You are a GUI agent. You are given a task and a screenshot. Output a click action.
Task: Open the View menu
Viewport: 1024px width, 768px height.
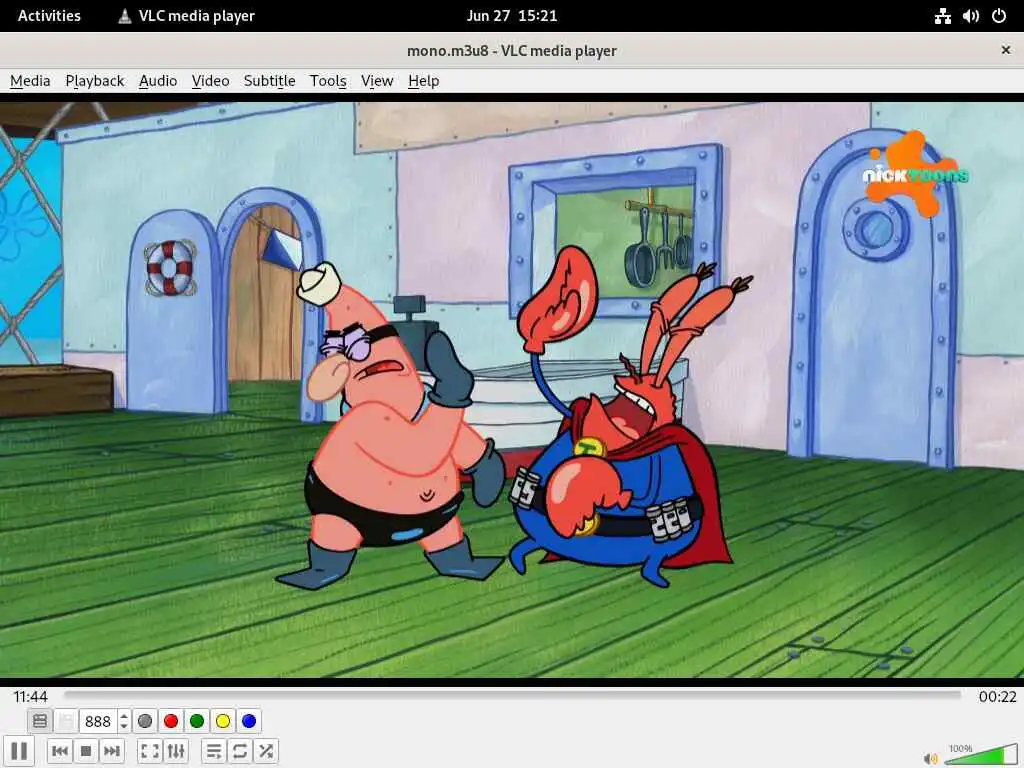coord(377,81)
